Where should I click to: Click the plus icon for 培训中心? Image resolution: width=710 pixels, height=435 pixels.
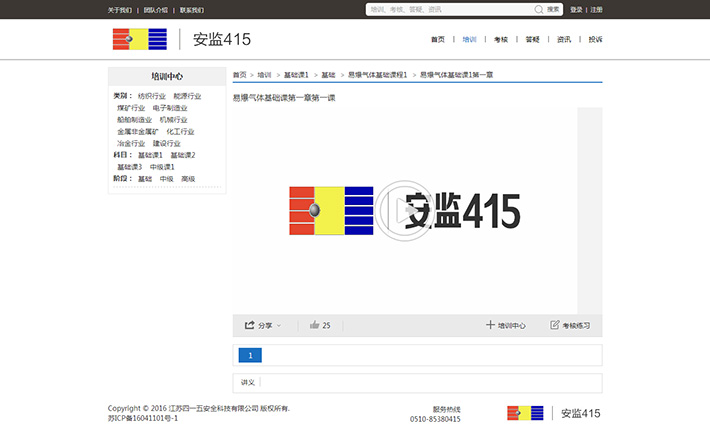click(x=490, y=325)
